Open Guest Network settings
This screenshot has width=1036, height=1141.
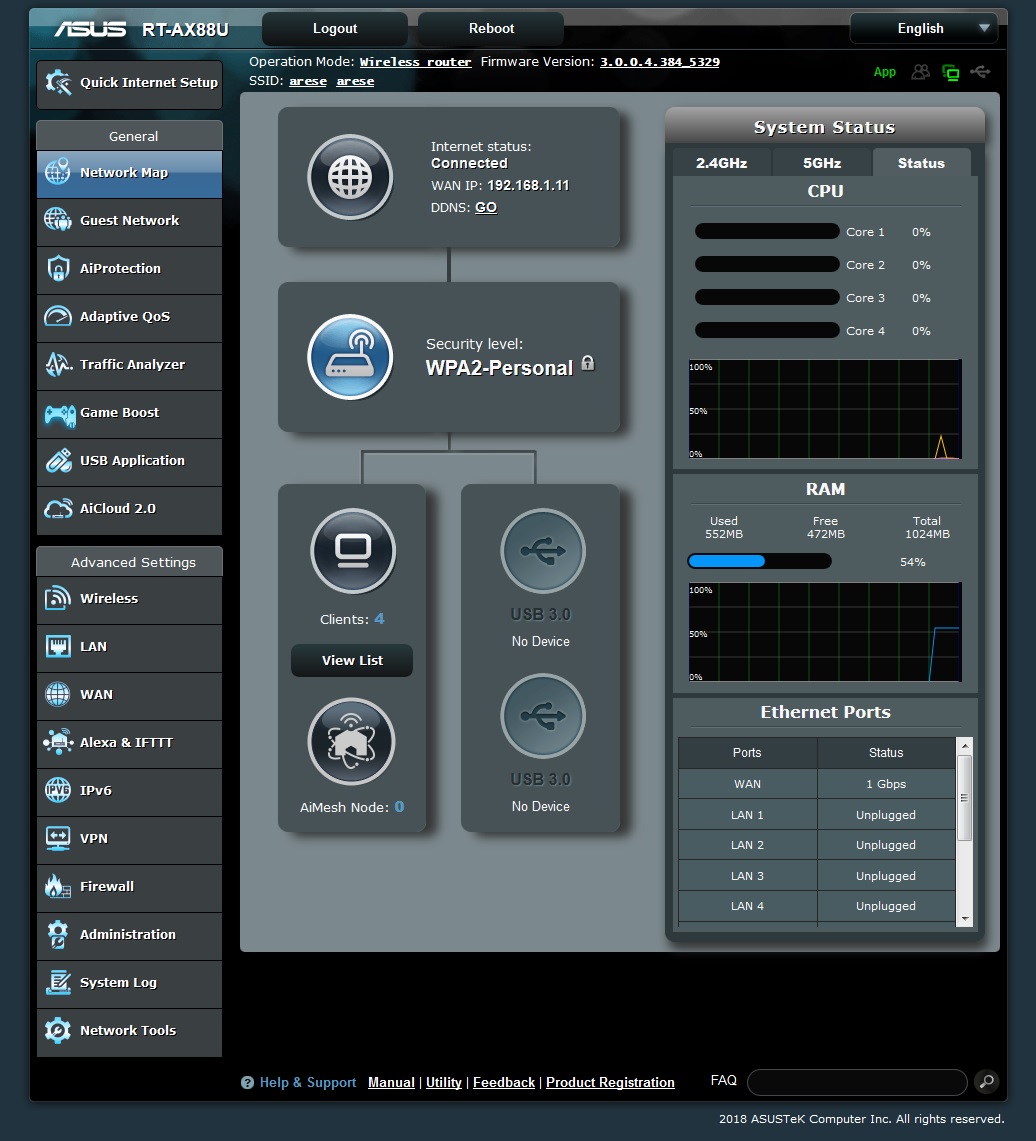click(x=130, y=221)
